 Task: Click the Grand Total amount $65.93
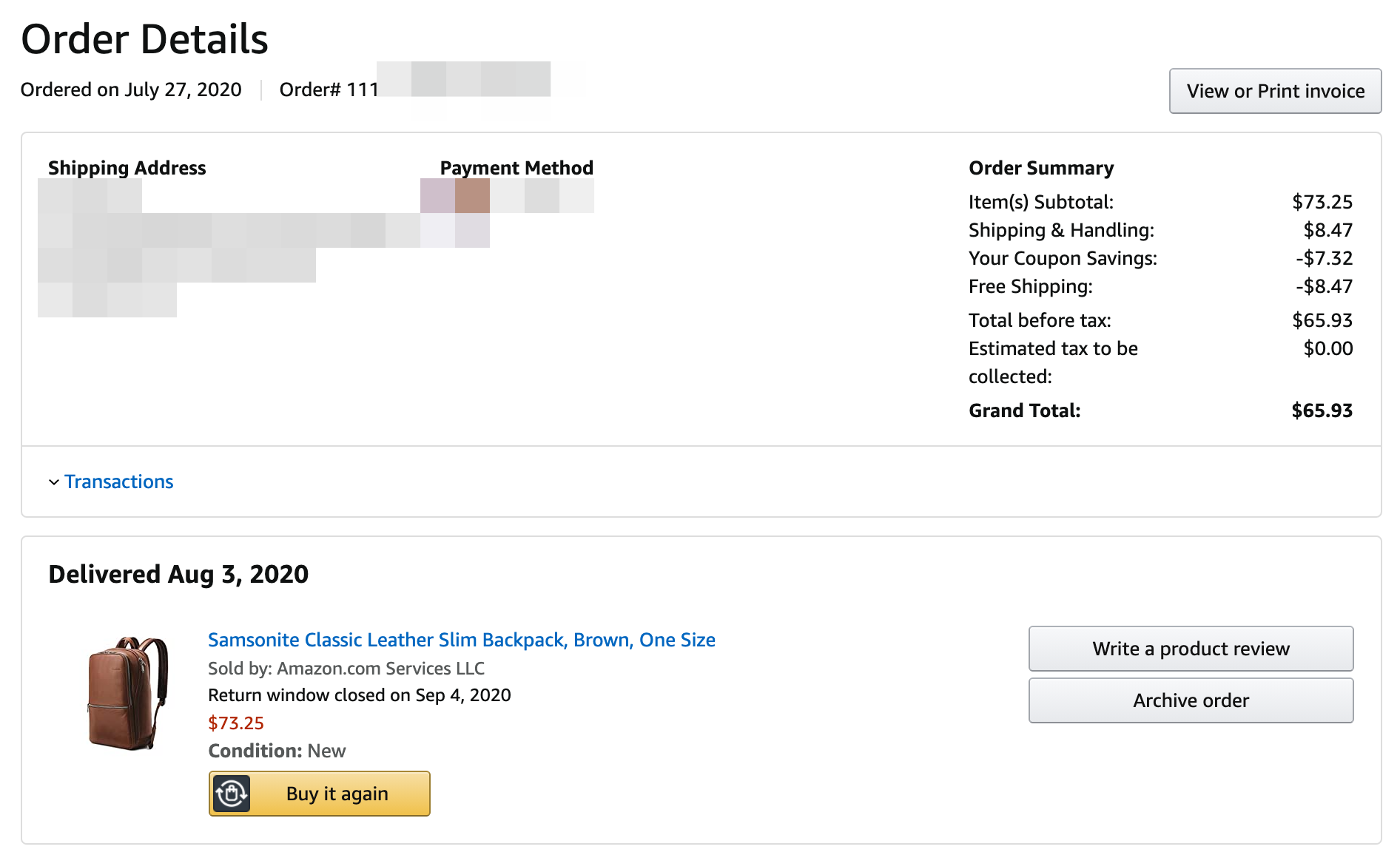click(1322, 410)
